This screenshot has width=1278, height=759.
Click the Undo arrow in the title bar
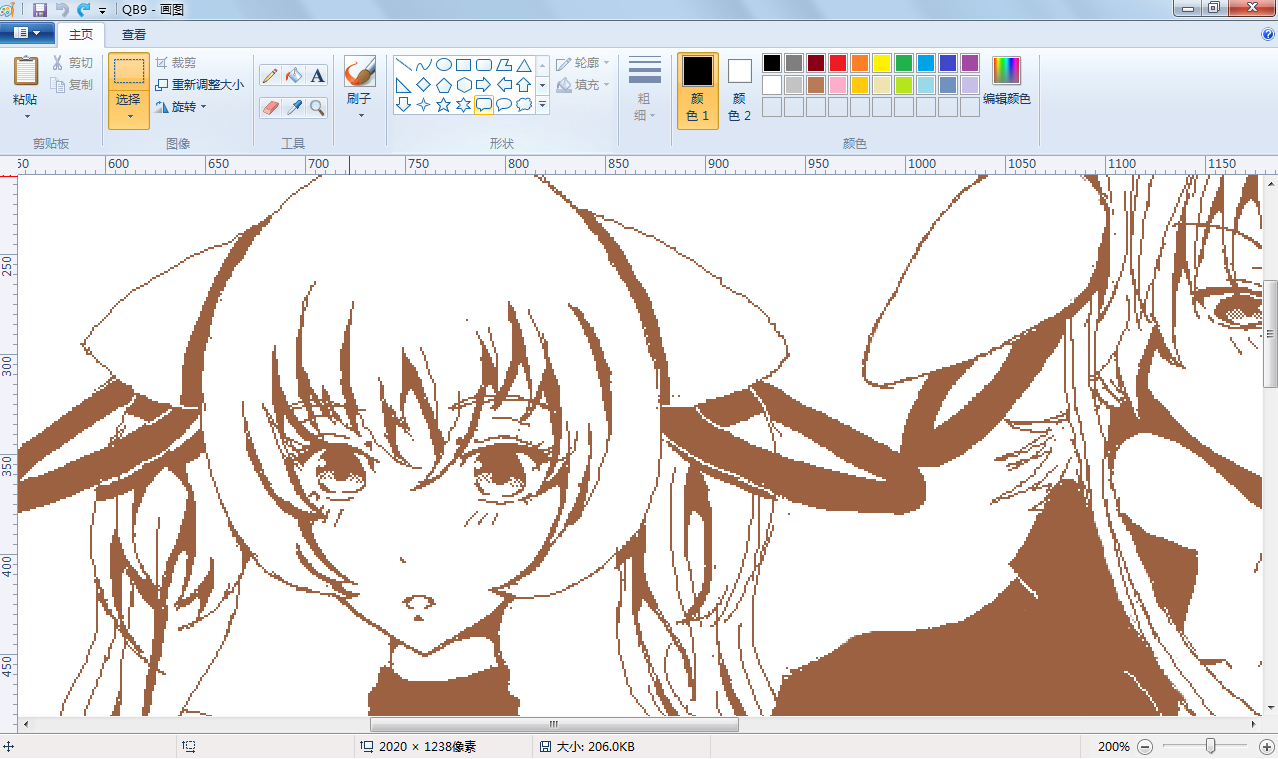click(62, 9)
